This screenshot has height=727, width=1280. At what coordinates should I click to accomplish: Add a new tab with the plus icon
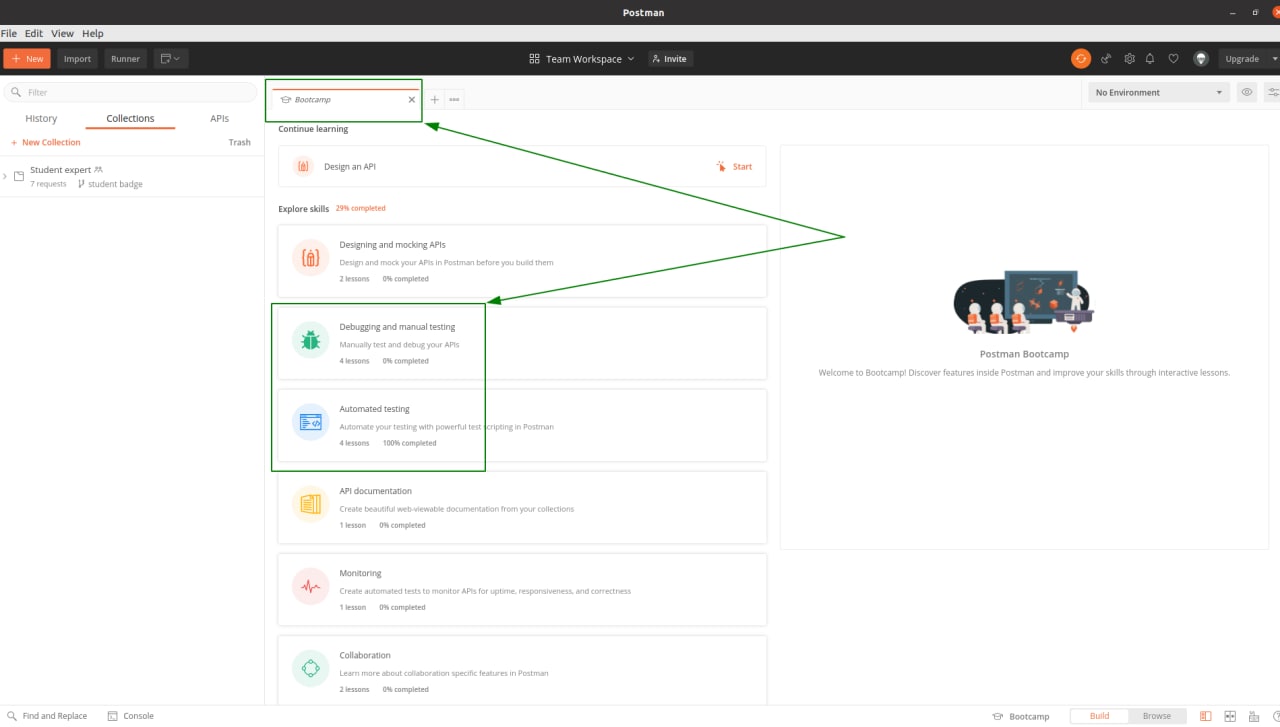pos(434,100)
